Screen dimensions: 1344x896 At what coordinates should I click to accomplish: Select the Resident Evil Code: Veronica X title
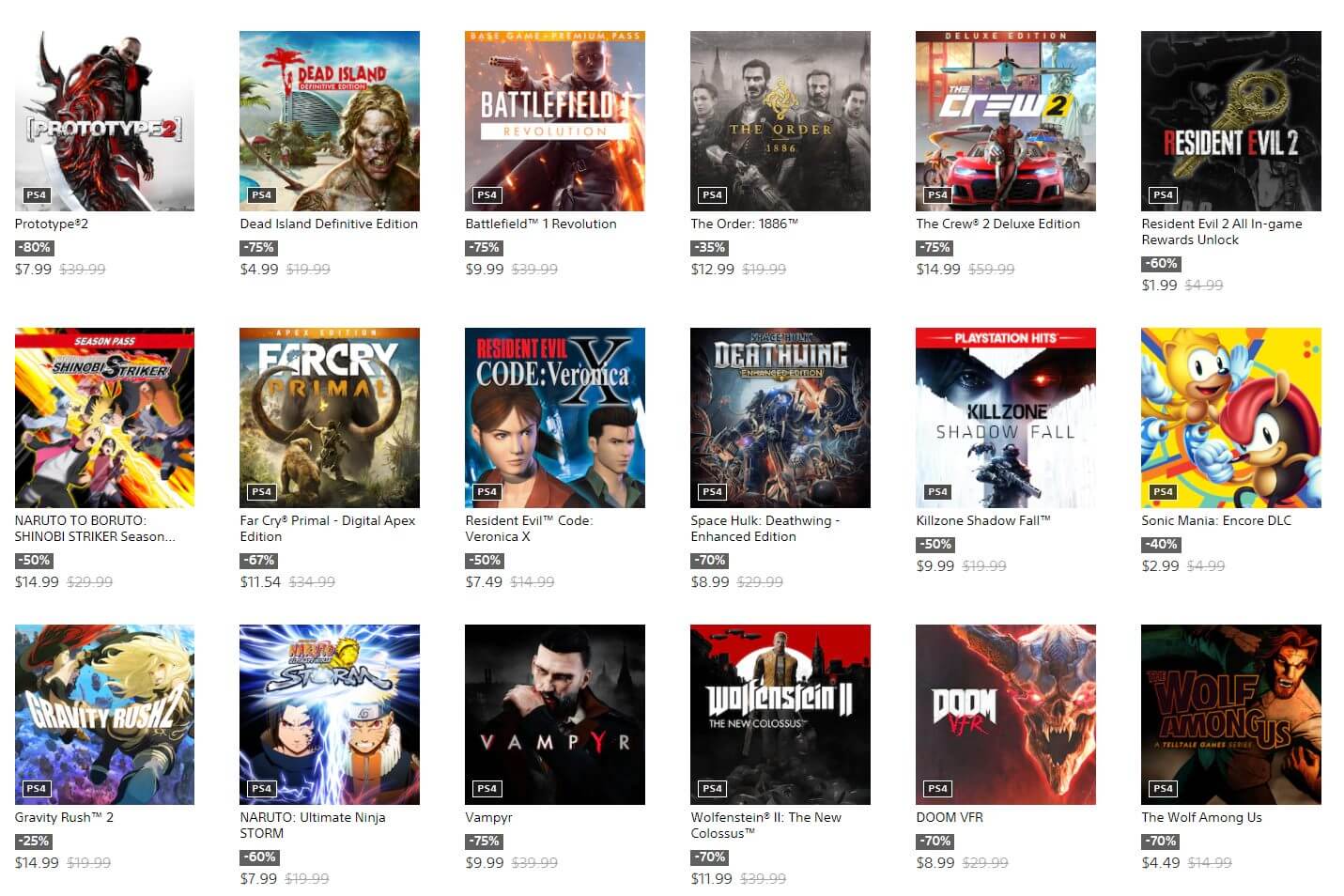coord(529,528)
